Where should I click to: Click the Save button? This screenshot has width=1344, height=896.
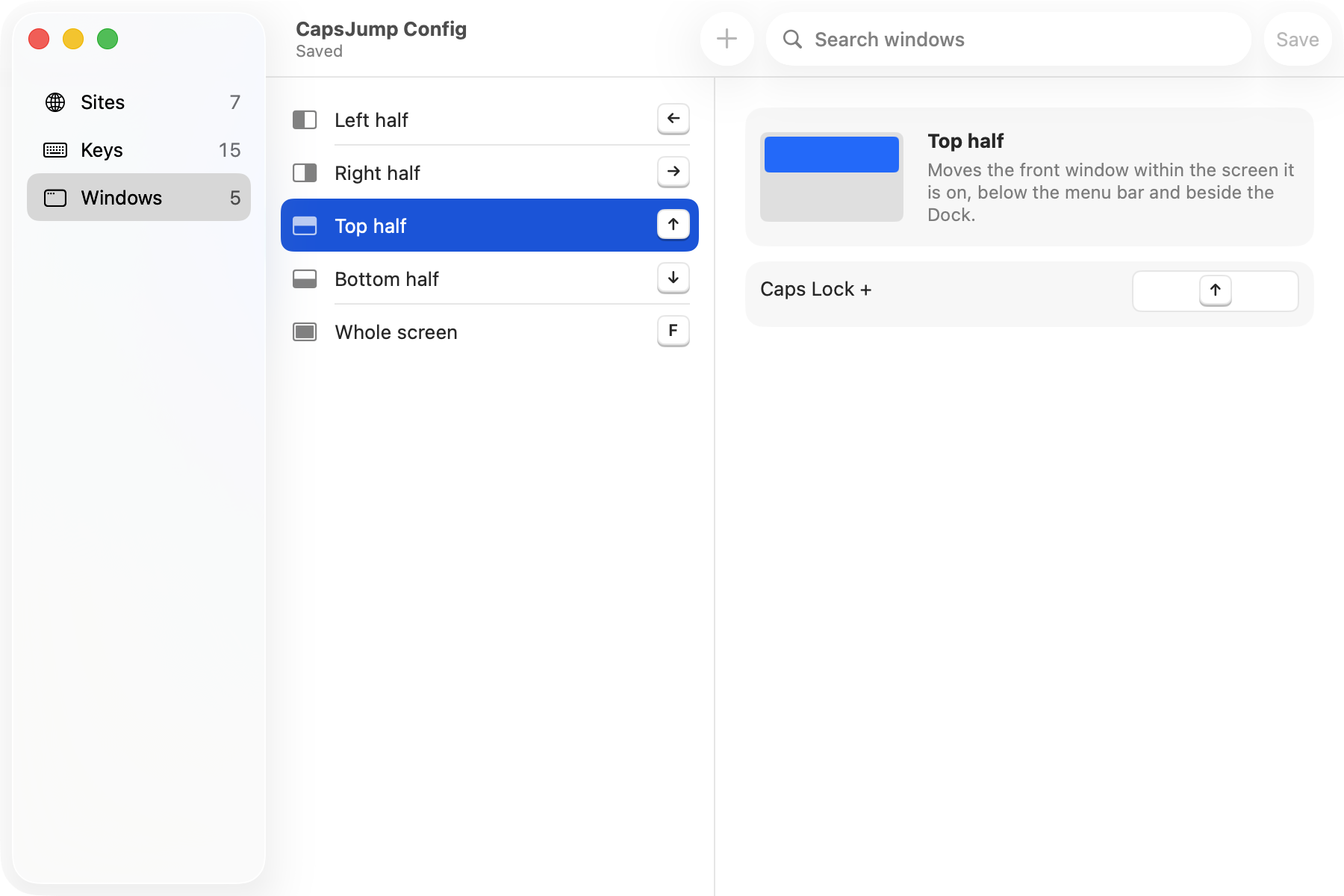[x=1298, y=39]
